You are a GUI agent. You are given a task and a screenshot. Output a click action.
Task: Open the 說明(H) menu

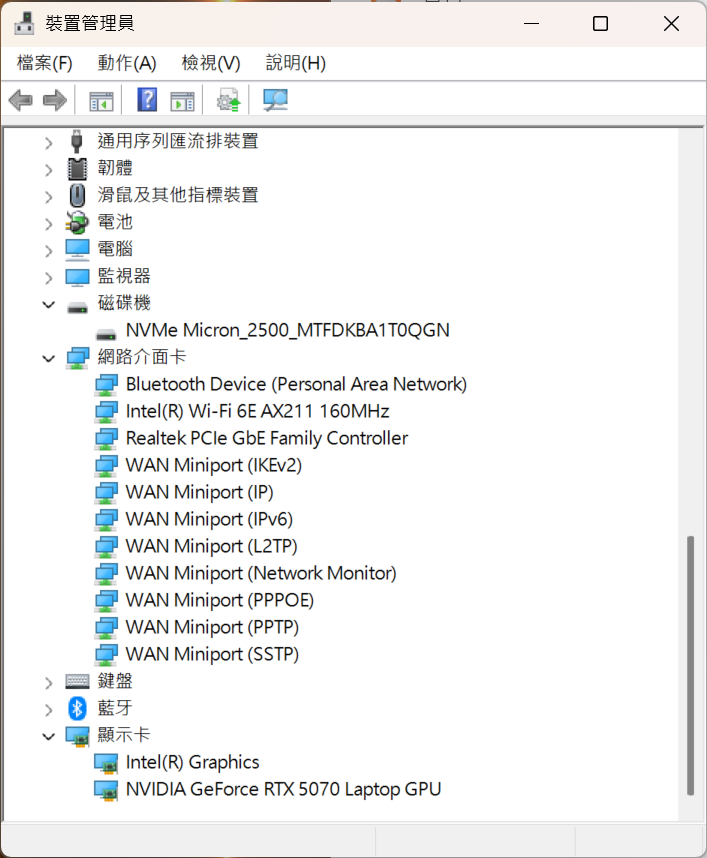pyautogui.click(x=295, y=63)
